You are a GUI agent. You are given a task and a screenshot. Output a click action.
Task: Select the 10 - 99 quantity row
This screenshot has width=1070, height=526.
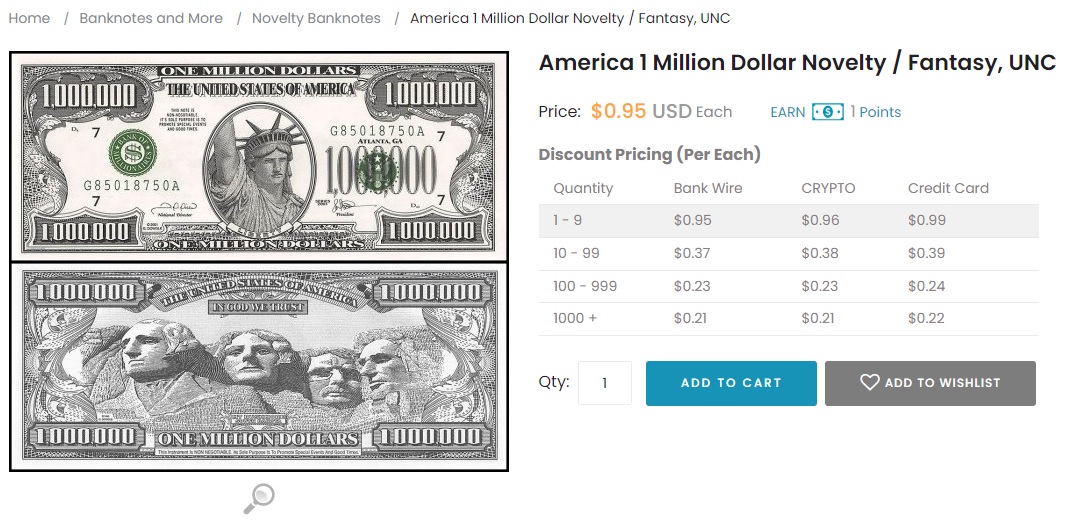click(788, 253)
